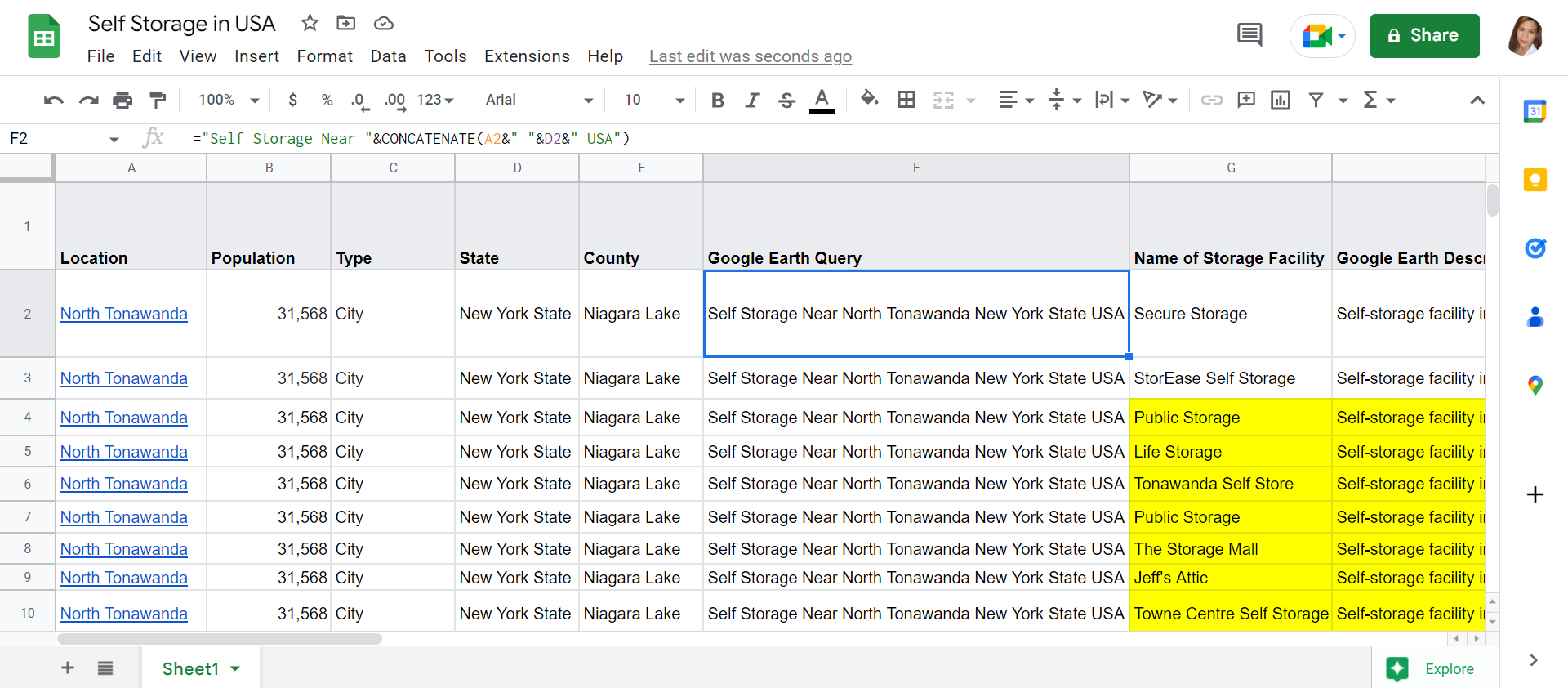The image size is (1568, 688).
Task: Click the paint format roller icon
Action: click(x=158, y=100)
